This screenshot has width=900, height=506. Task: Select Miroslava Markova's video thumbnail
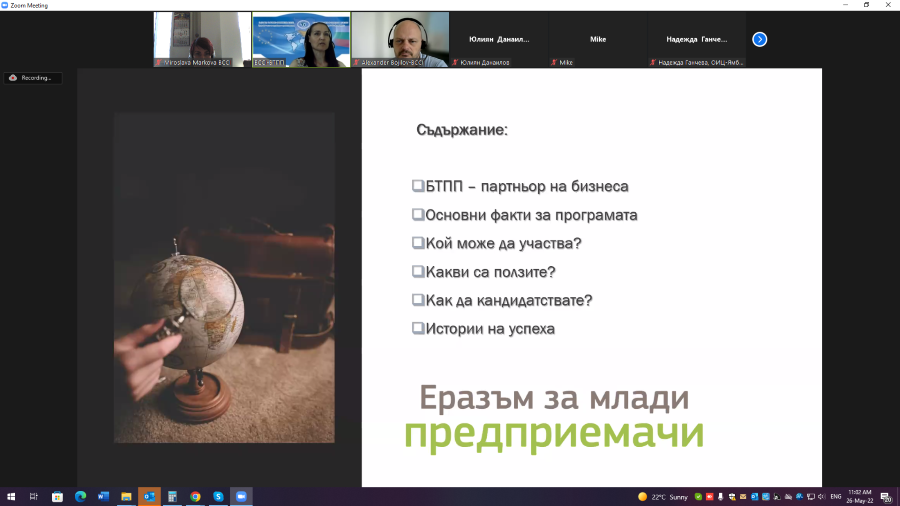click(202, 39)
